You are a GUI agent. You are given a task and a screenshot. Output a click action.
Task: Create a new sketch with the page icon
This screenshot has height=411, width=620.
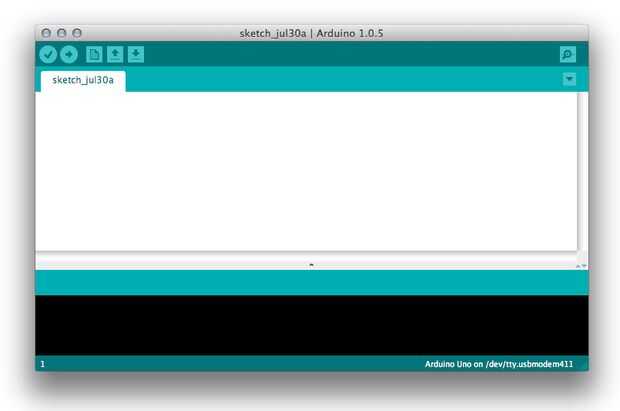(x=94, y=55)
